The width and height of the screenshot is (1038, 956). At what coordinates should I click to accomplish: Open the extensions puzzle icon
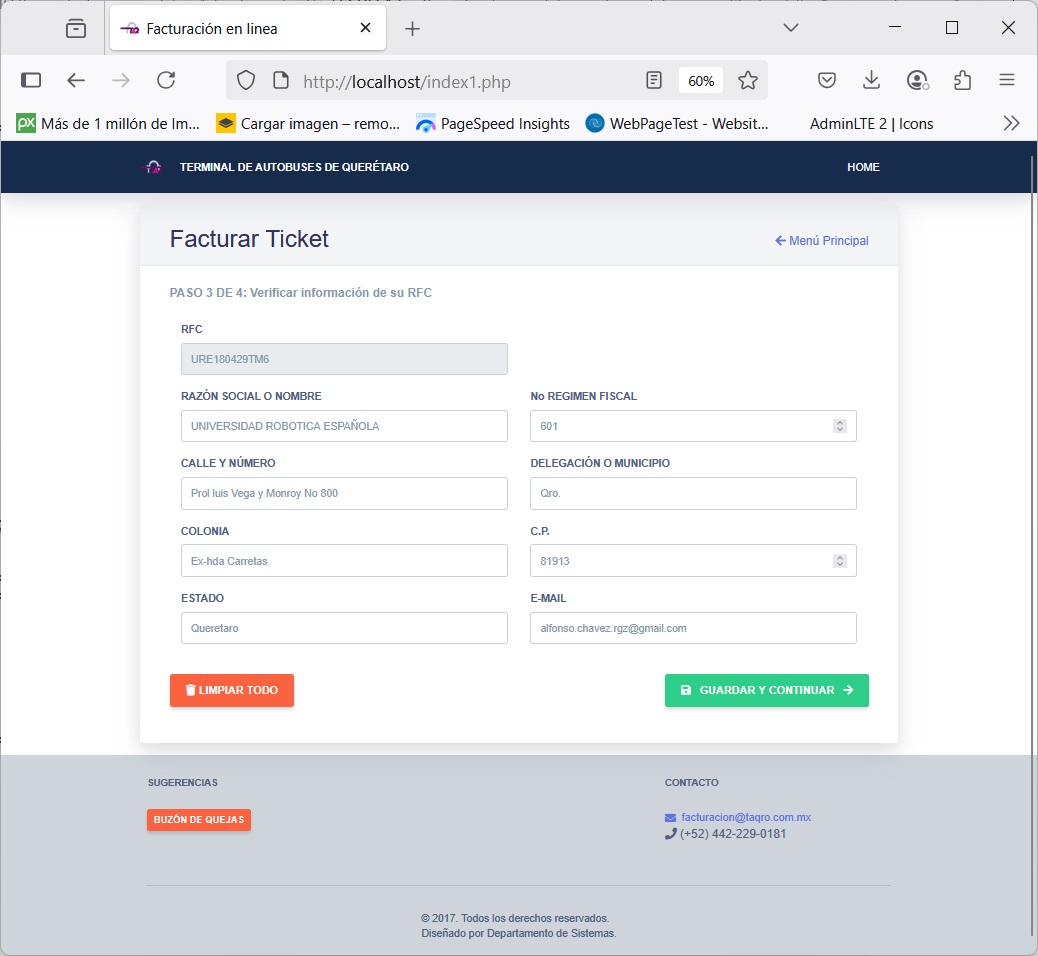pyautogui.click(x=962, y=81)
